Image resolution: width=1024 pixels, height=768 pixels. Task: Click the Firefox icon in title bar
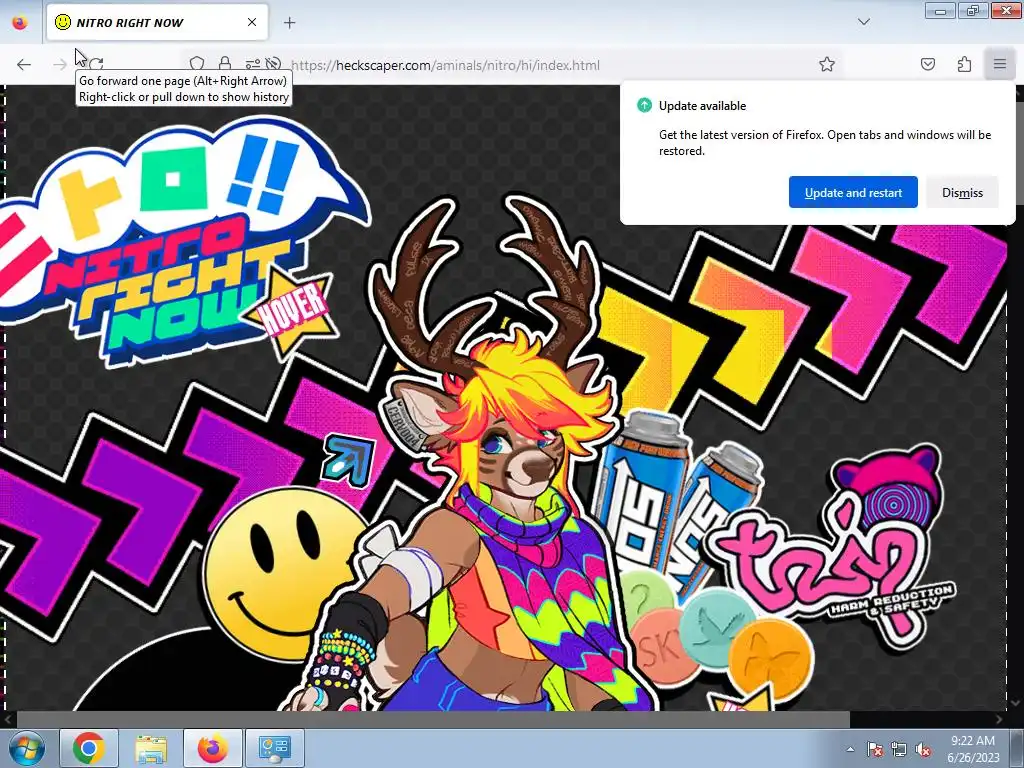tap(20, 22)
